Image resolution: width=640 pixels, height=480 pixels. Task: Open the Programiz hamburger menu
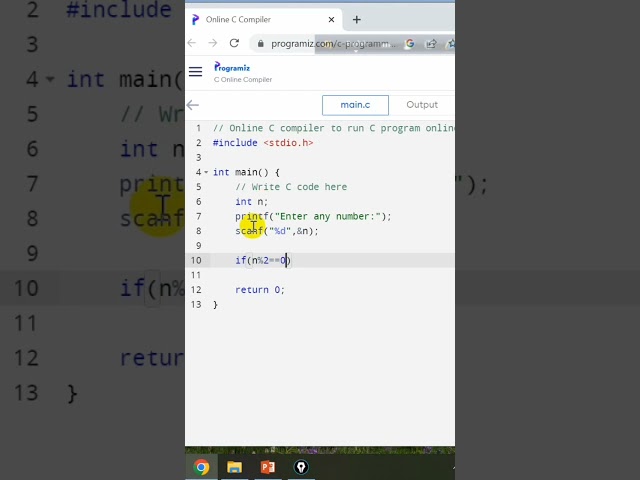[x=196, y=72]
